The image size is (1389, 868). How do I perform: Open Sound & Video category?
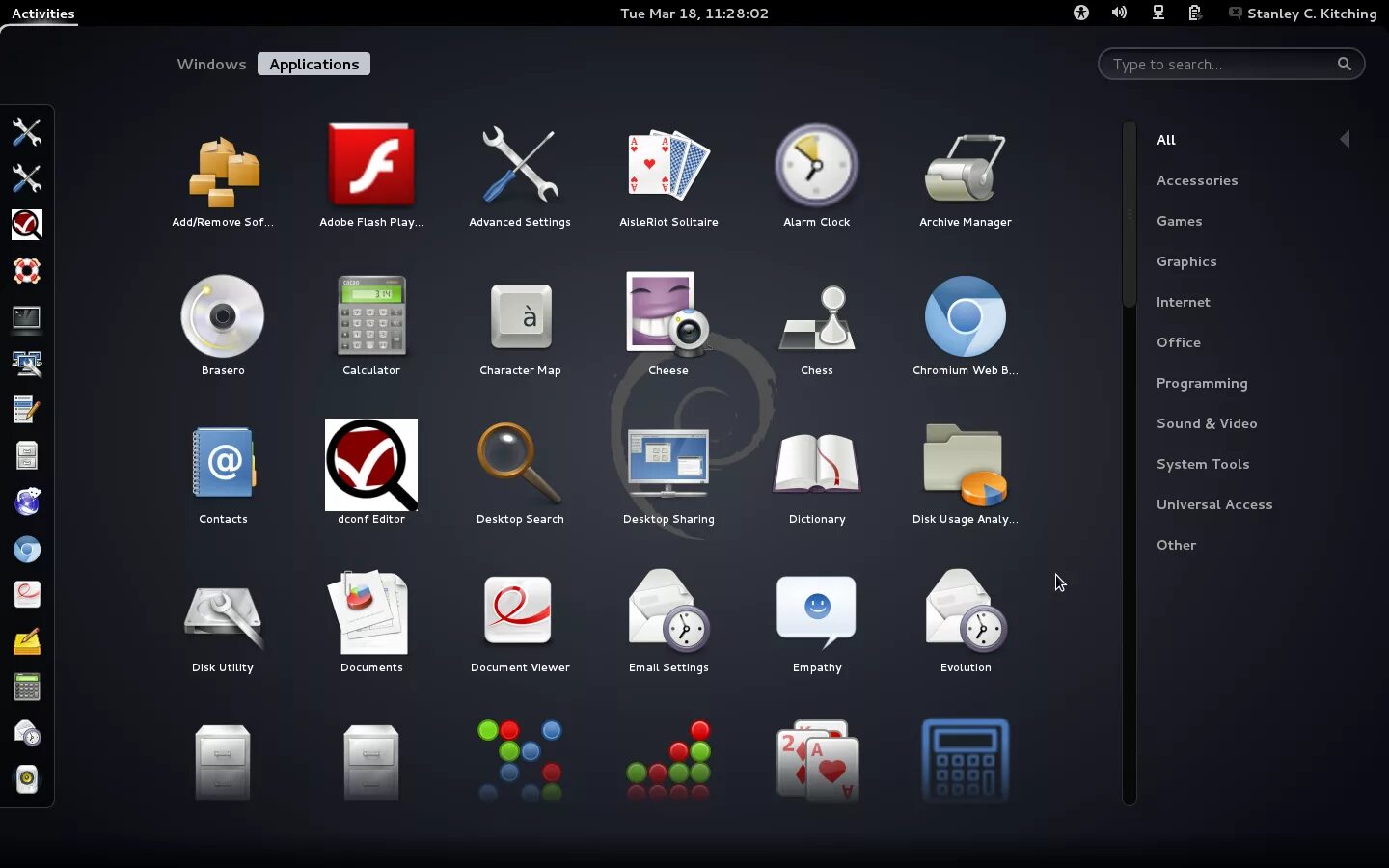tap(1207, 423)
